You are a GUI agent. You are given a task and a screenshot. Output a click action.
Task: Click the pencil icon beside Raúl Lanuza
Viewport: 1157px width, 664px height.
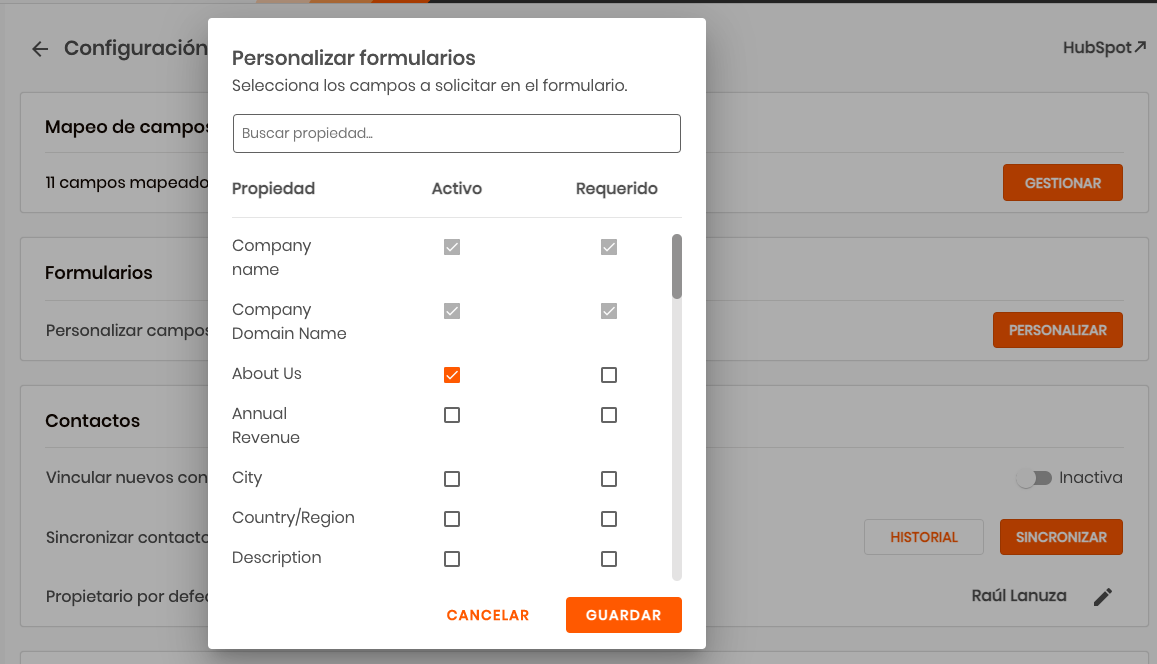pyautogui.click(x=1103, y=597)
